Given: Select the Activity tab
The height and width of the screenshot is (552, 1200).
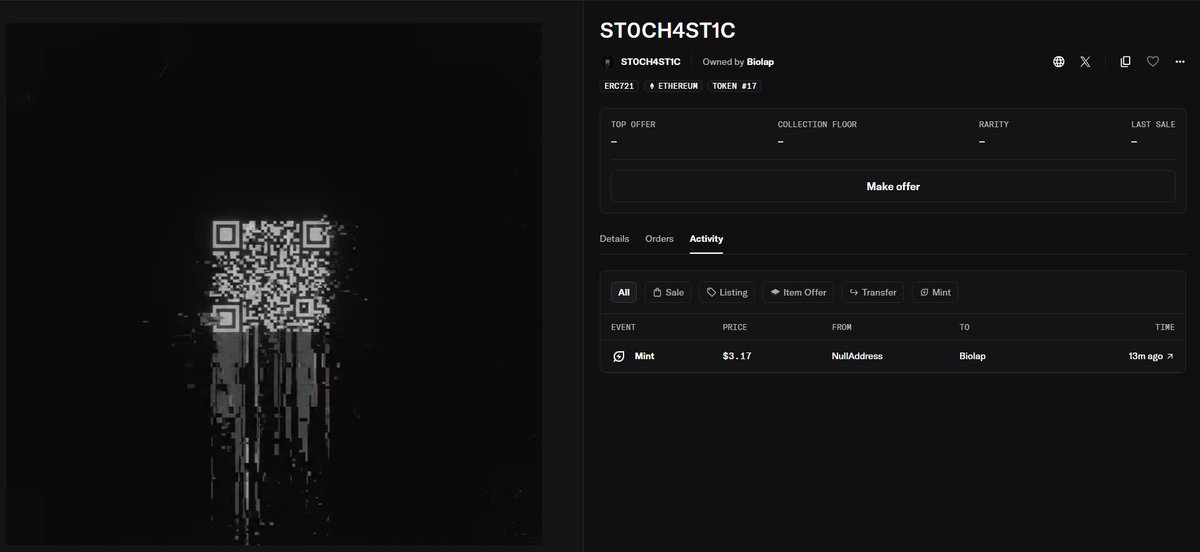Looking at the screenshot, I should click(x=706, y=239).
